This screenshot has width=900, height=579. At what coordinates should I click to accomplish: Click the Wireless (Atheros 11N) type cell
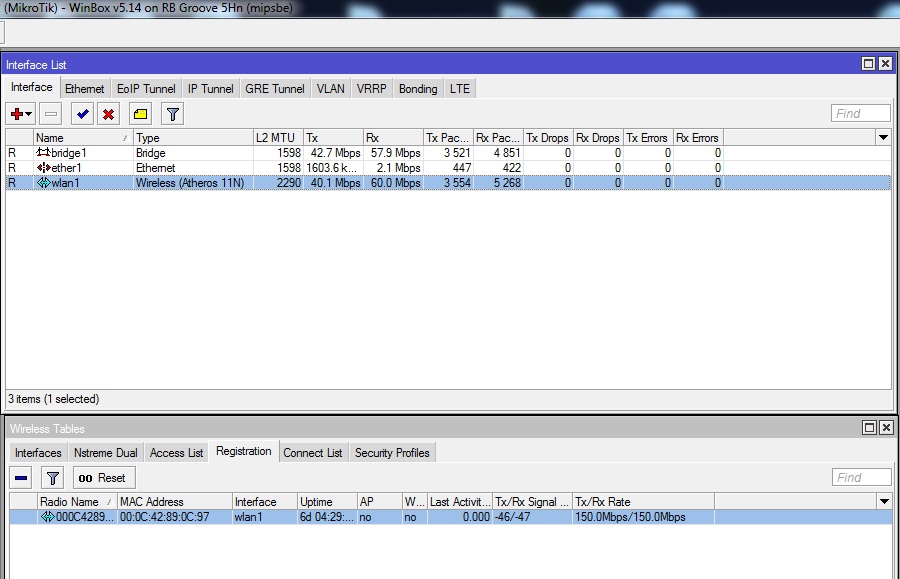click(190, 183)
